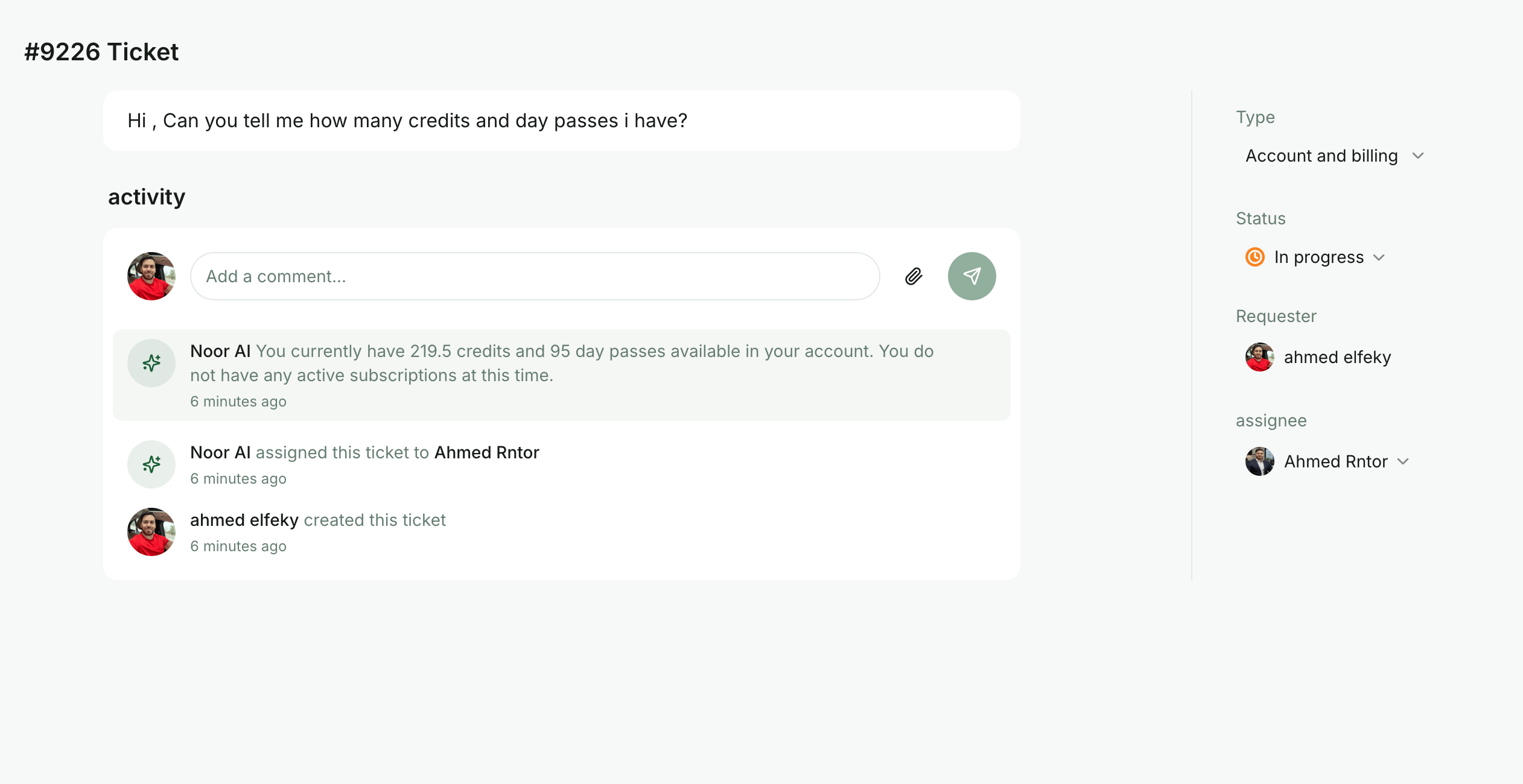This screenshot has width=1523, height=784.
Task: Click the paperclip attachment icon
Action: [914, 276]
